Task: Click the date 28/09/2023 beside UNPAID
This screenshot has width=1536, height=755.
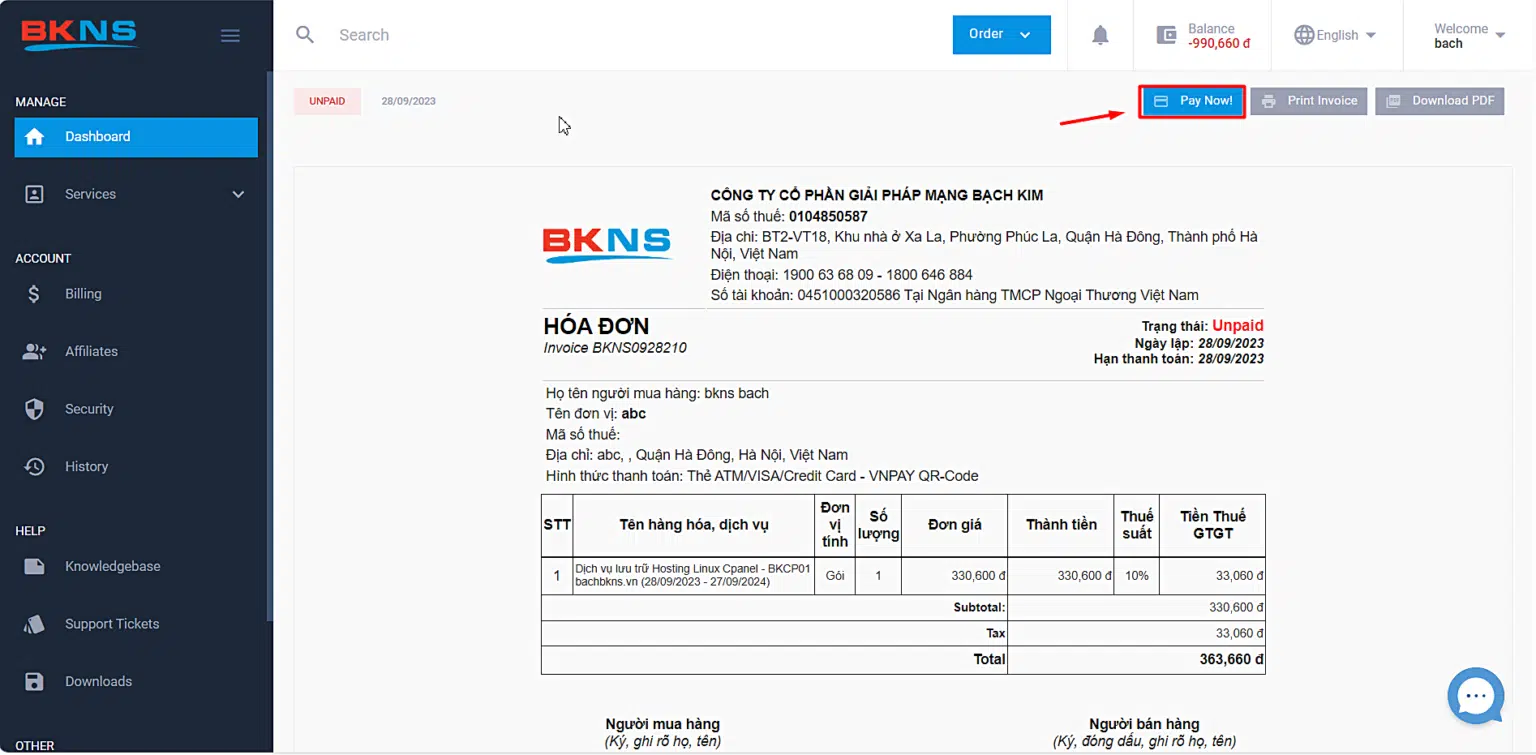Action: pyautogui.click(x=408, y=101)
